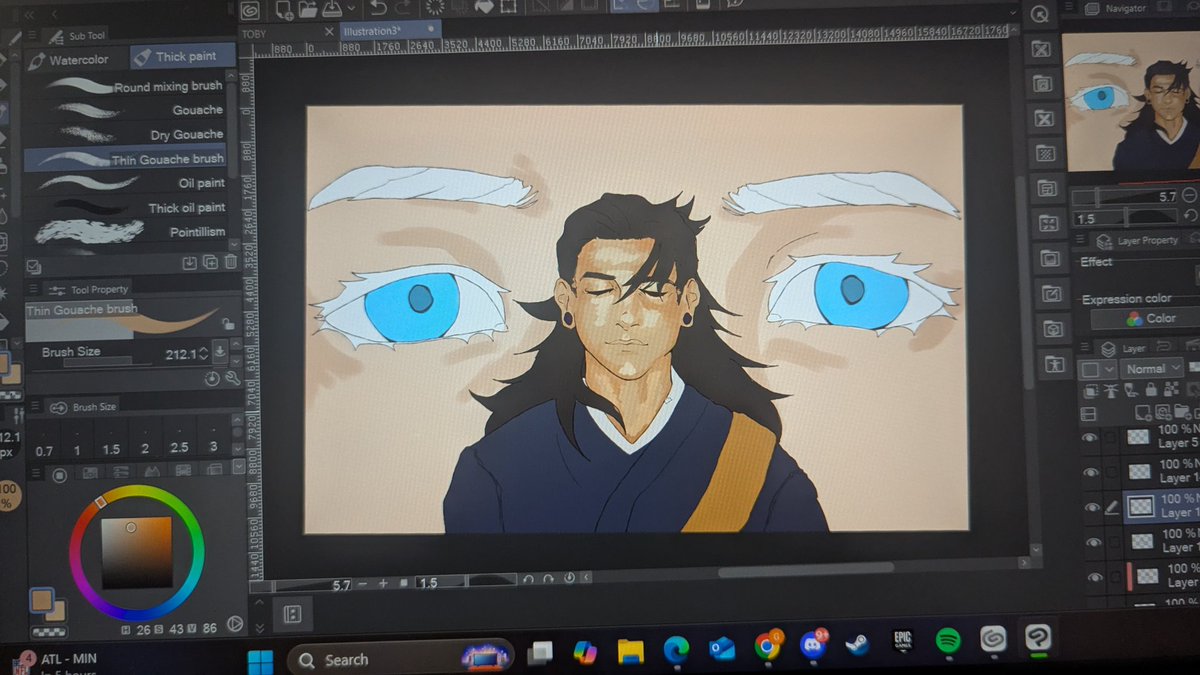Click the Open file folder icon

tap(308, 10)
